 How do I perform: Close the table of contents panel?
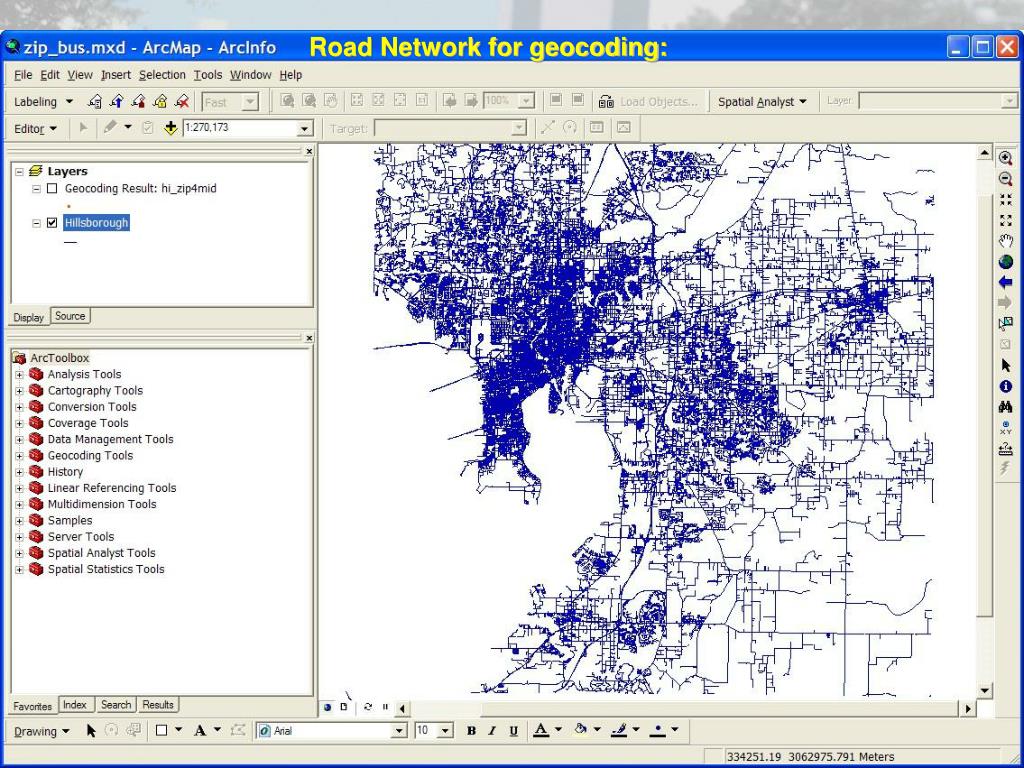click(309, 152)
